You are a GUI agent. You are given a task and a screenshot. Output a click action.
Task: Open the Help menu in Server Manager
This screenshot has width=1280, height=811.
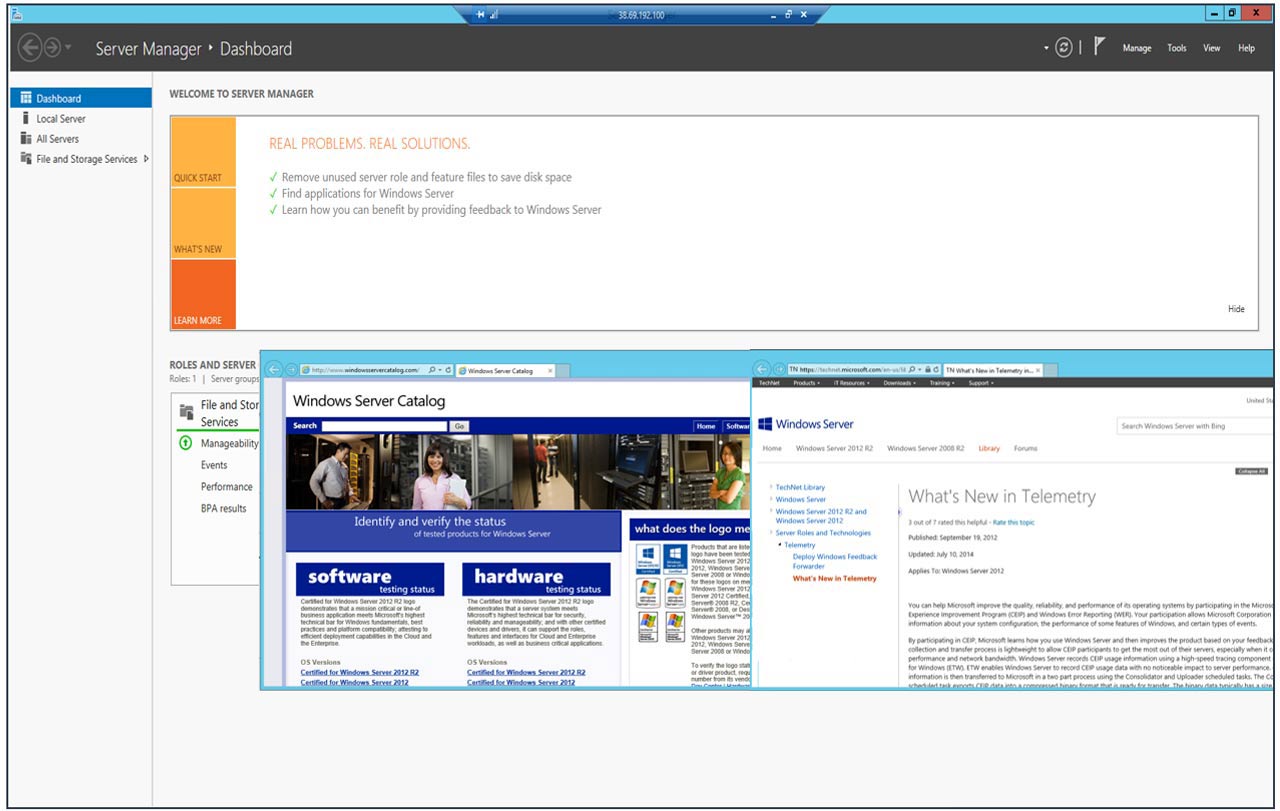[1246, 48]
